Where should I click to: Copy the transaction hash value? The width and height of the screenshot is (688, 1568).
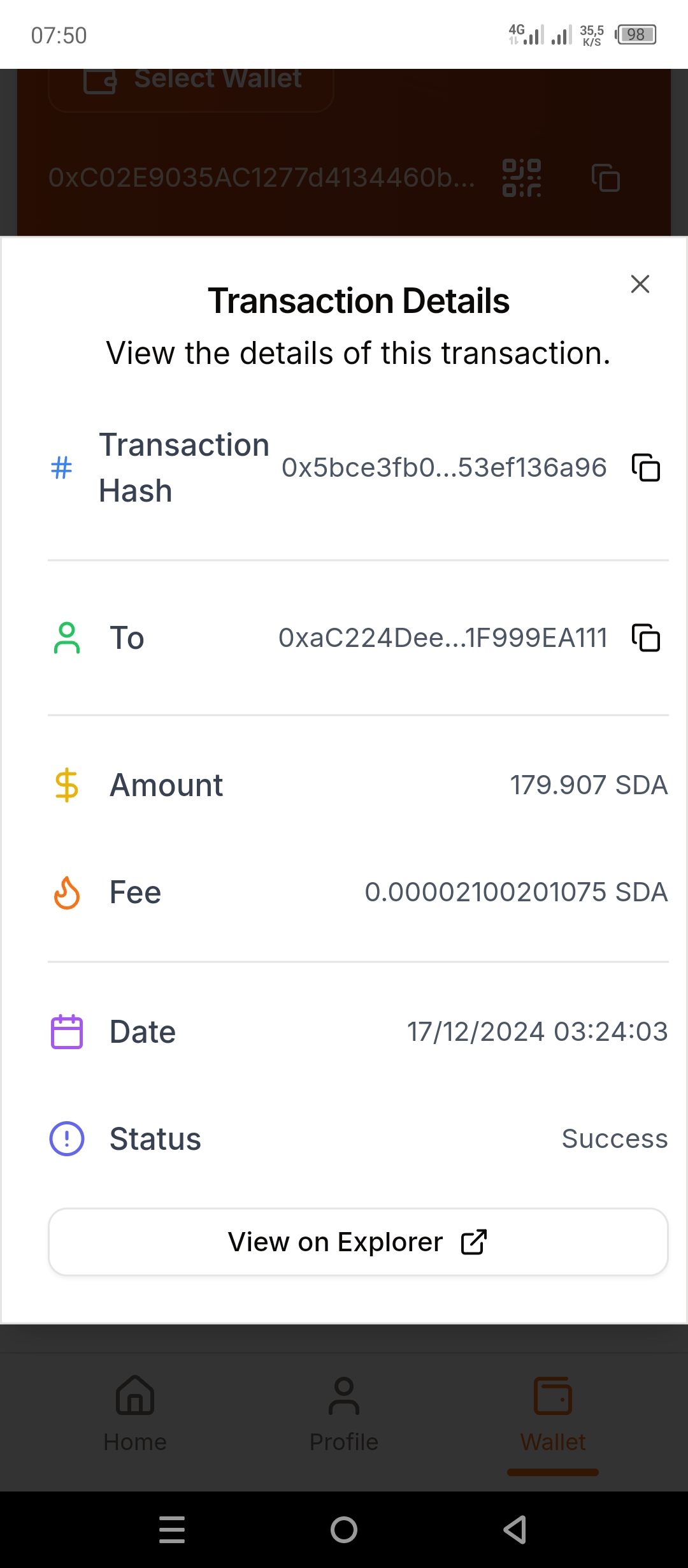pos(645,467)
